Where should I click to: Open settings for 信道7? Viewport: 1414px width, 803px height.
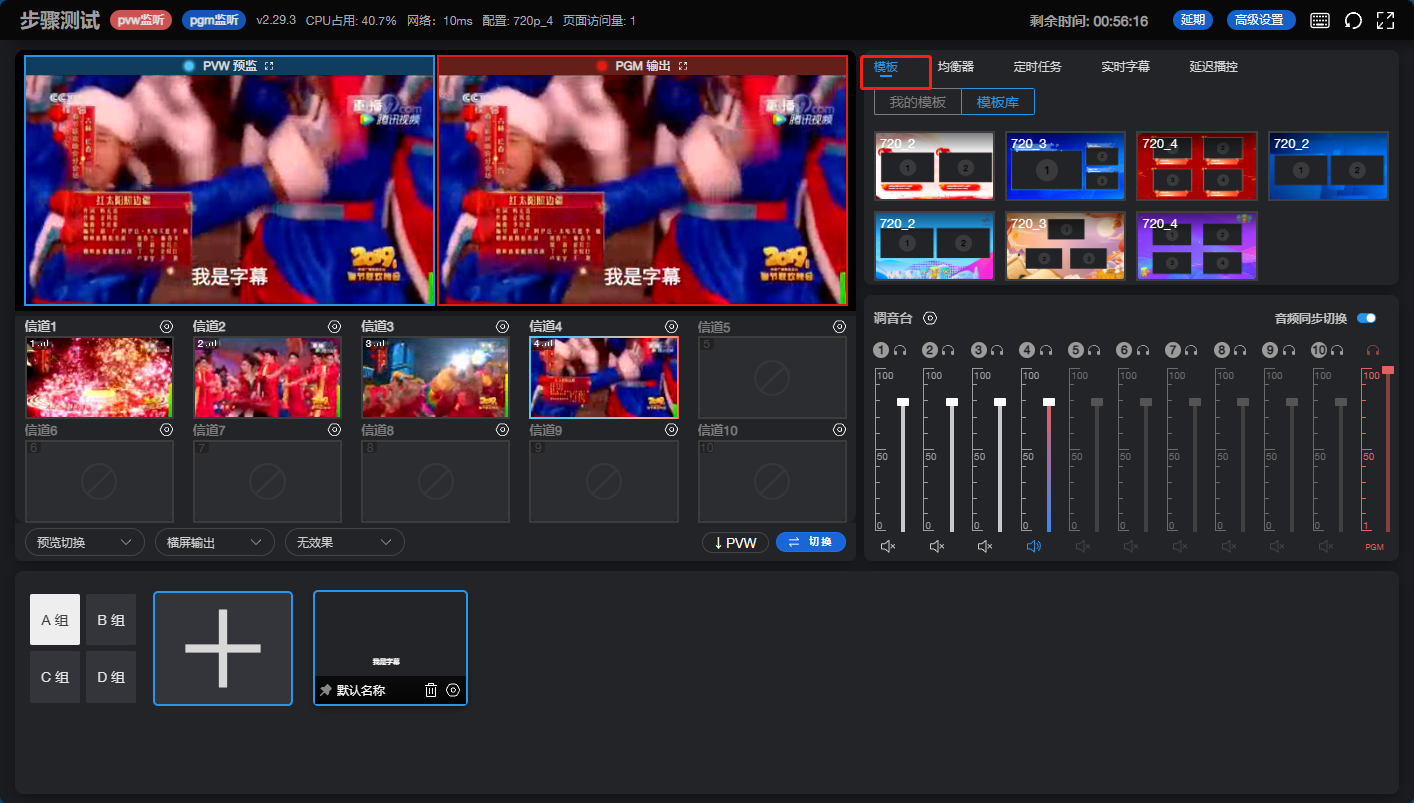click(335, 429)
